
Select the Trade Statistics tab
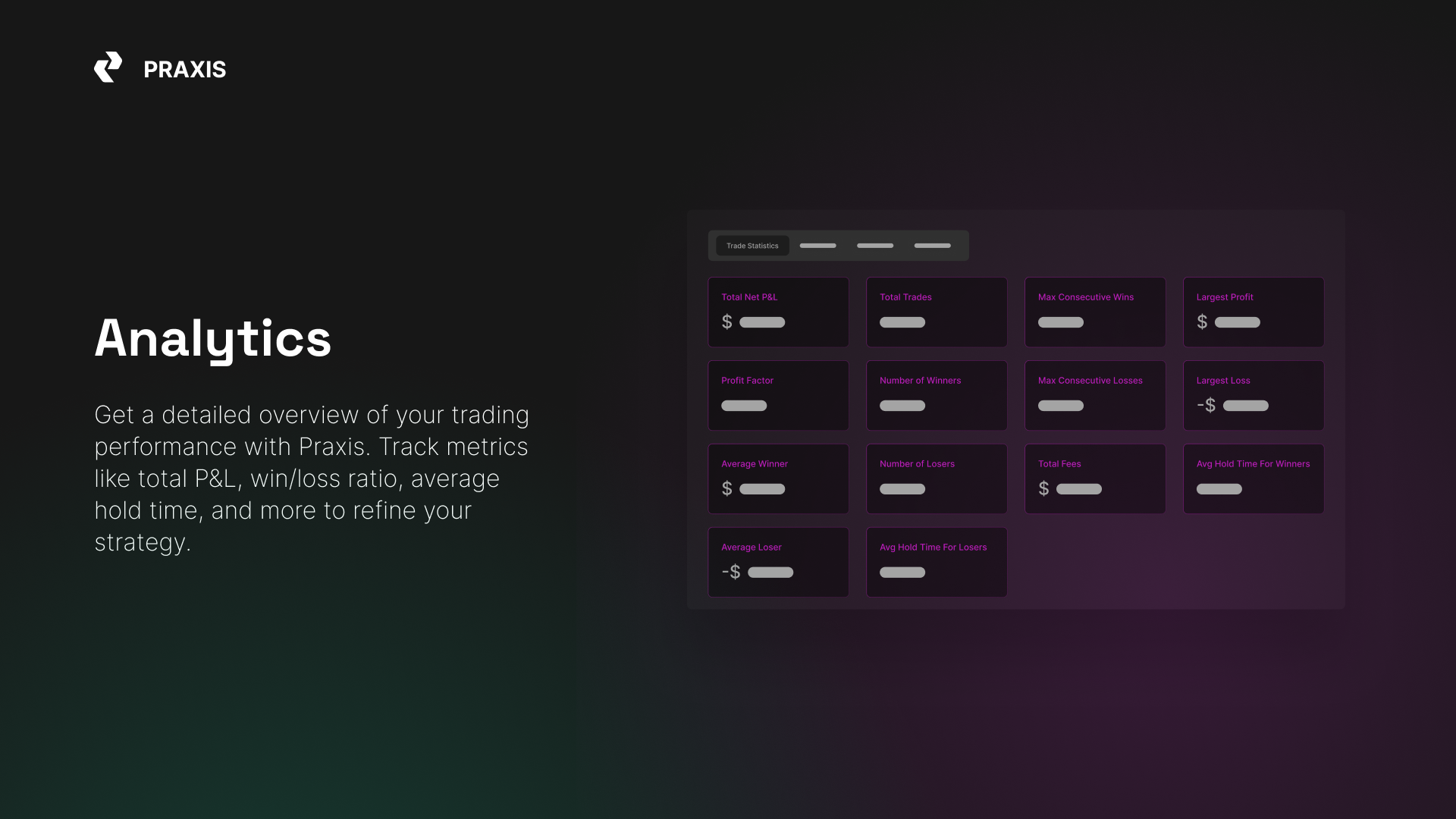752,246
